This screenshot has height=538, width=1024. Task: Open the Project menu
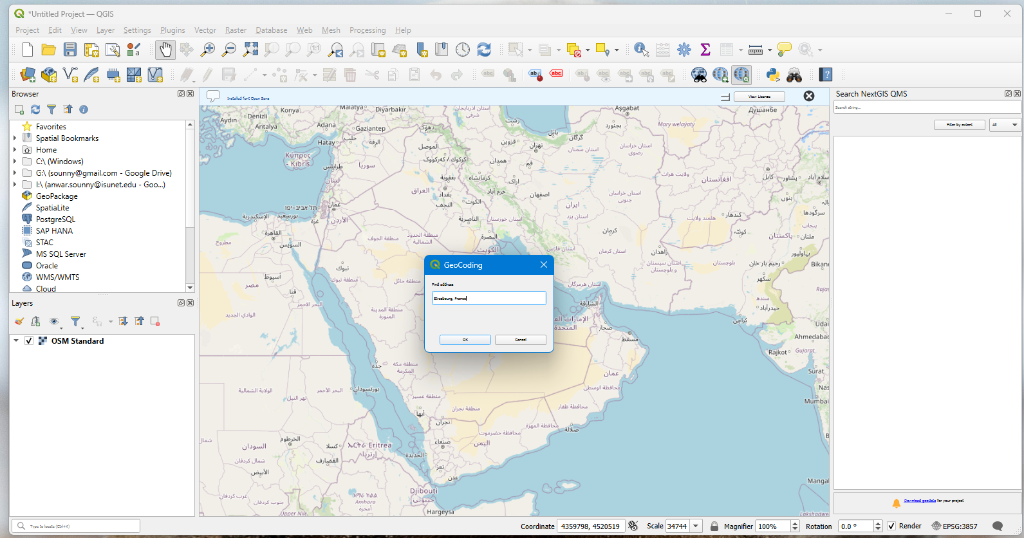pos(27,30)
